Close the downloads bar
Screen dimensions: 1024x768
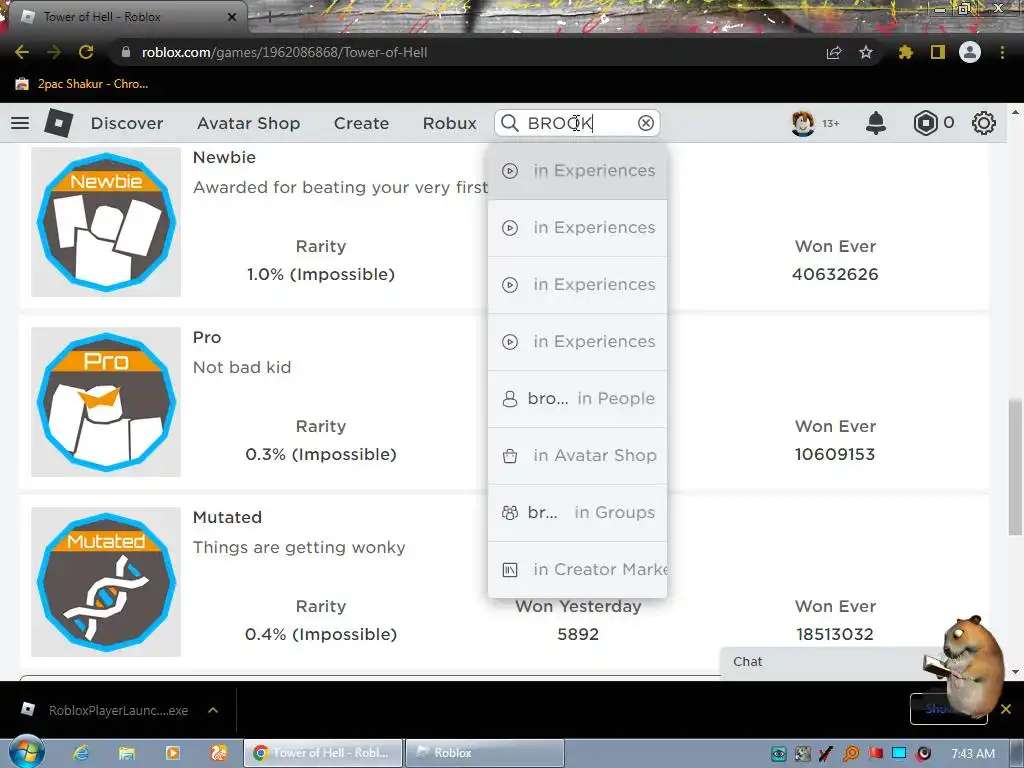(1006, 709)
